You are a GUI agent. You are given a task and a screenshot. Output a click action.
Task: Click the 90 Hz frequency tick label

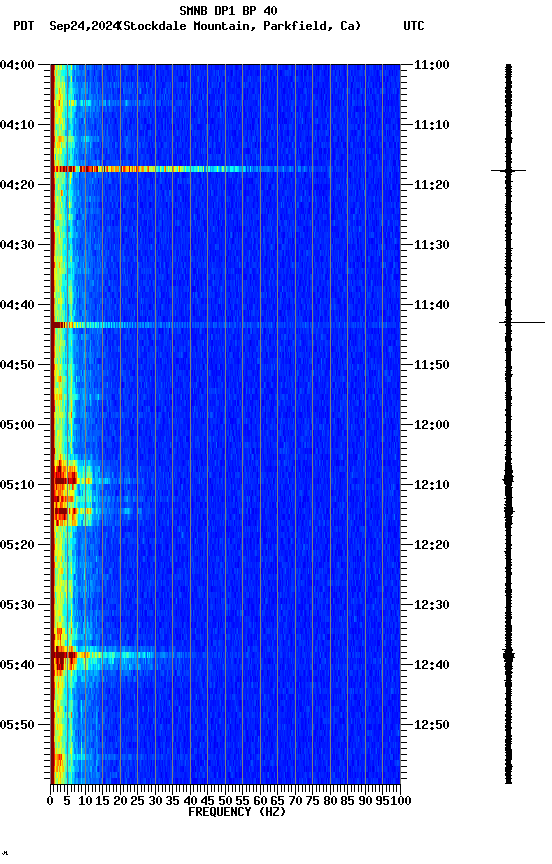pyautogui.click(x=365, y=801)
